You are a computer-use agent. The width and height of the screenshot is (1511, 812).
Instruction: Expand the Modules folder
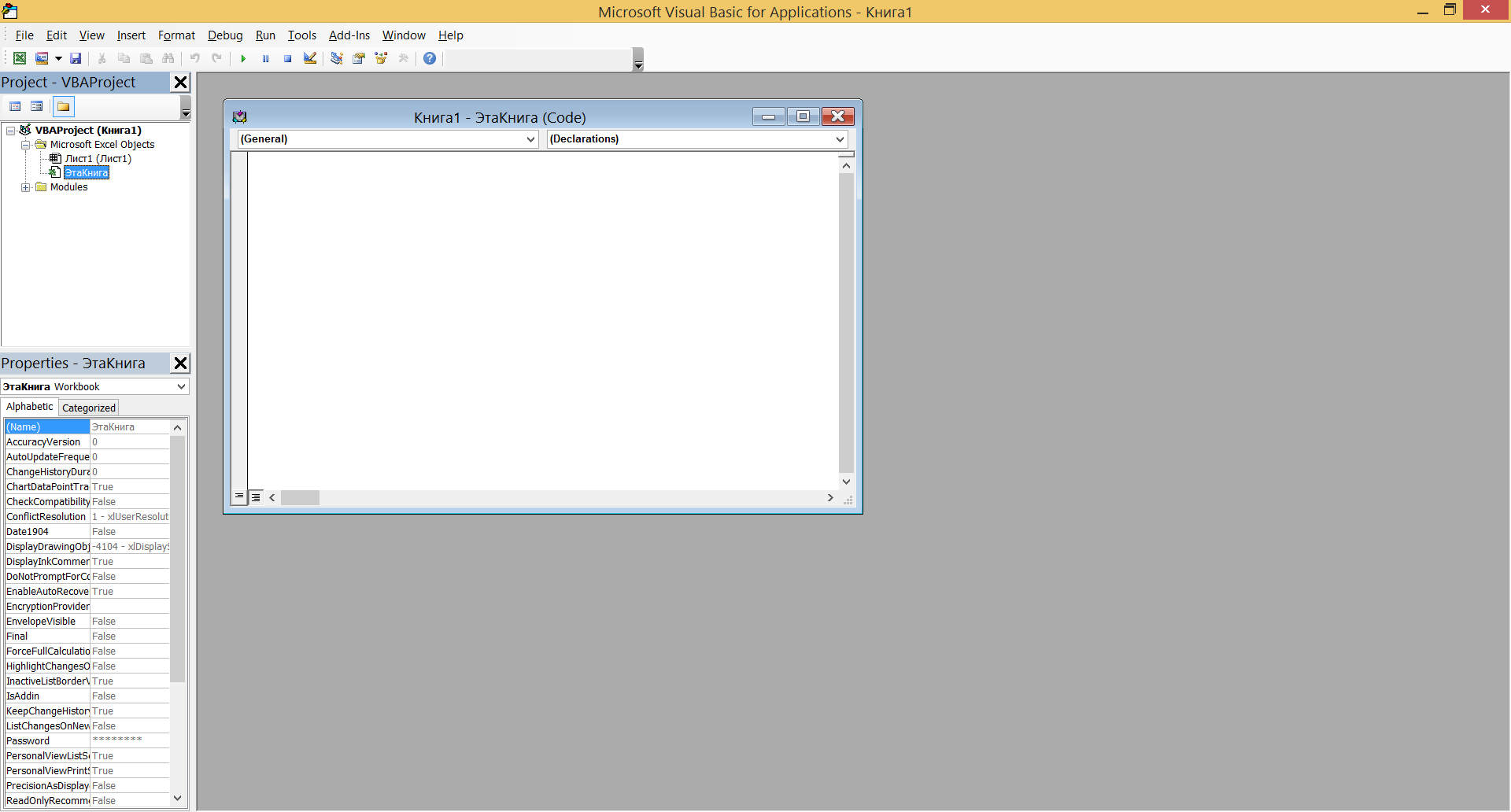click(x=25, y=187)
